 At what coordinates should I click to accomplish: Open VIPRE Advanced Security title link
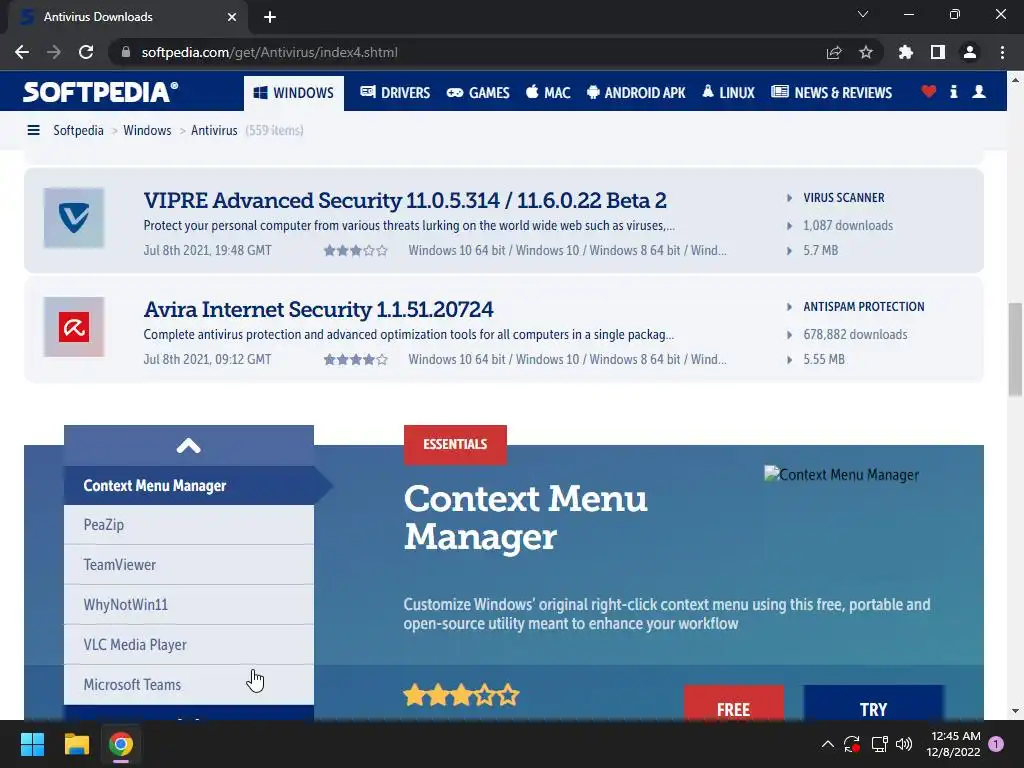(x=405, y=200)
